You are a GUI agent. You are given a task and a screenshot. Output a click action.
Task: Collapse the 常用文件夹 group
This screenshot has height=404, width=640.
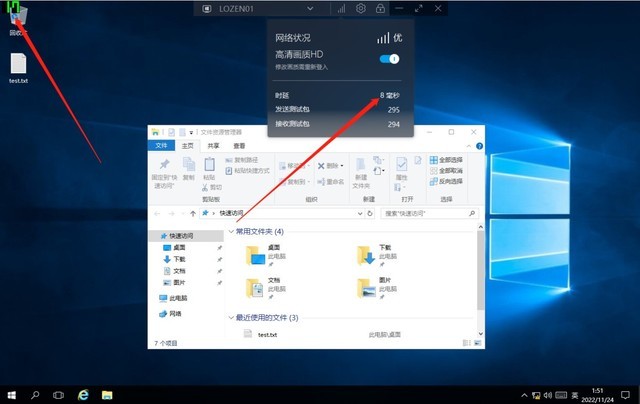click(233, 231)
